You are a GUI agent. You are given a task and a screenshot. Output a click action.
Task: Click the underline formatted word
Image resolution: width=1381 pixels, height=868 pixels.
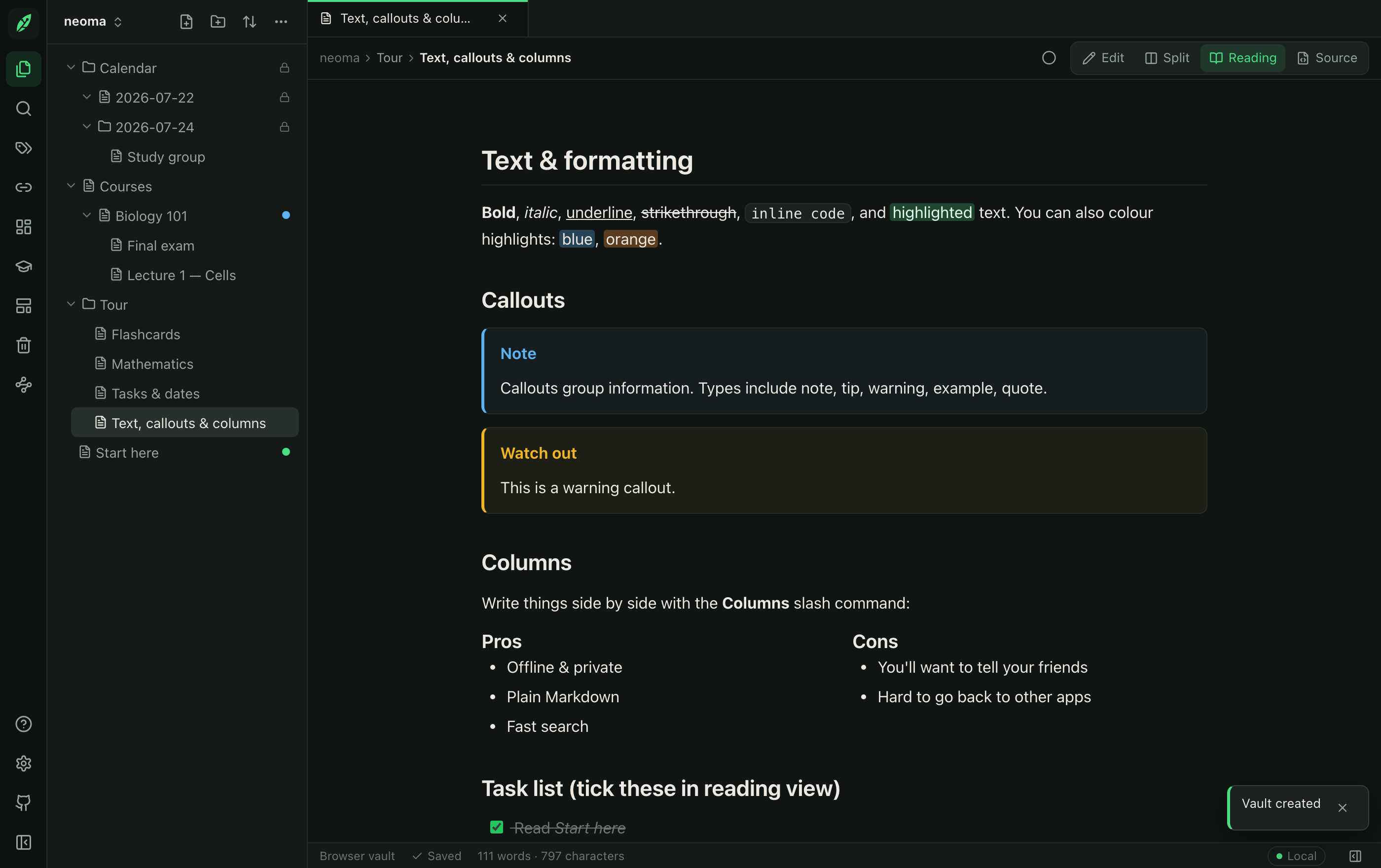coord(599,213)
